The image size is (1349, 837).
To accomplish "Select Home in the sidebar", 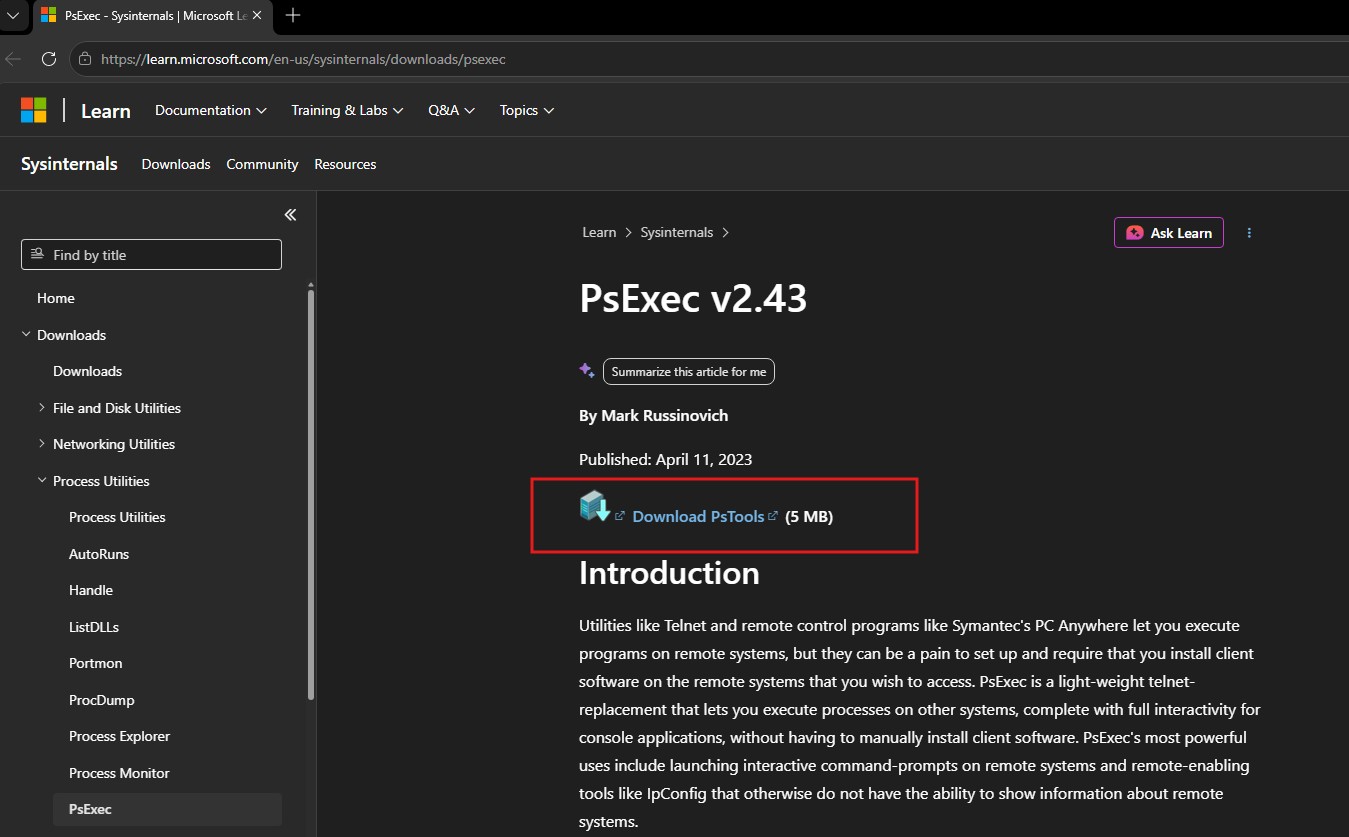I will click(56, 298).
